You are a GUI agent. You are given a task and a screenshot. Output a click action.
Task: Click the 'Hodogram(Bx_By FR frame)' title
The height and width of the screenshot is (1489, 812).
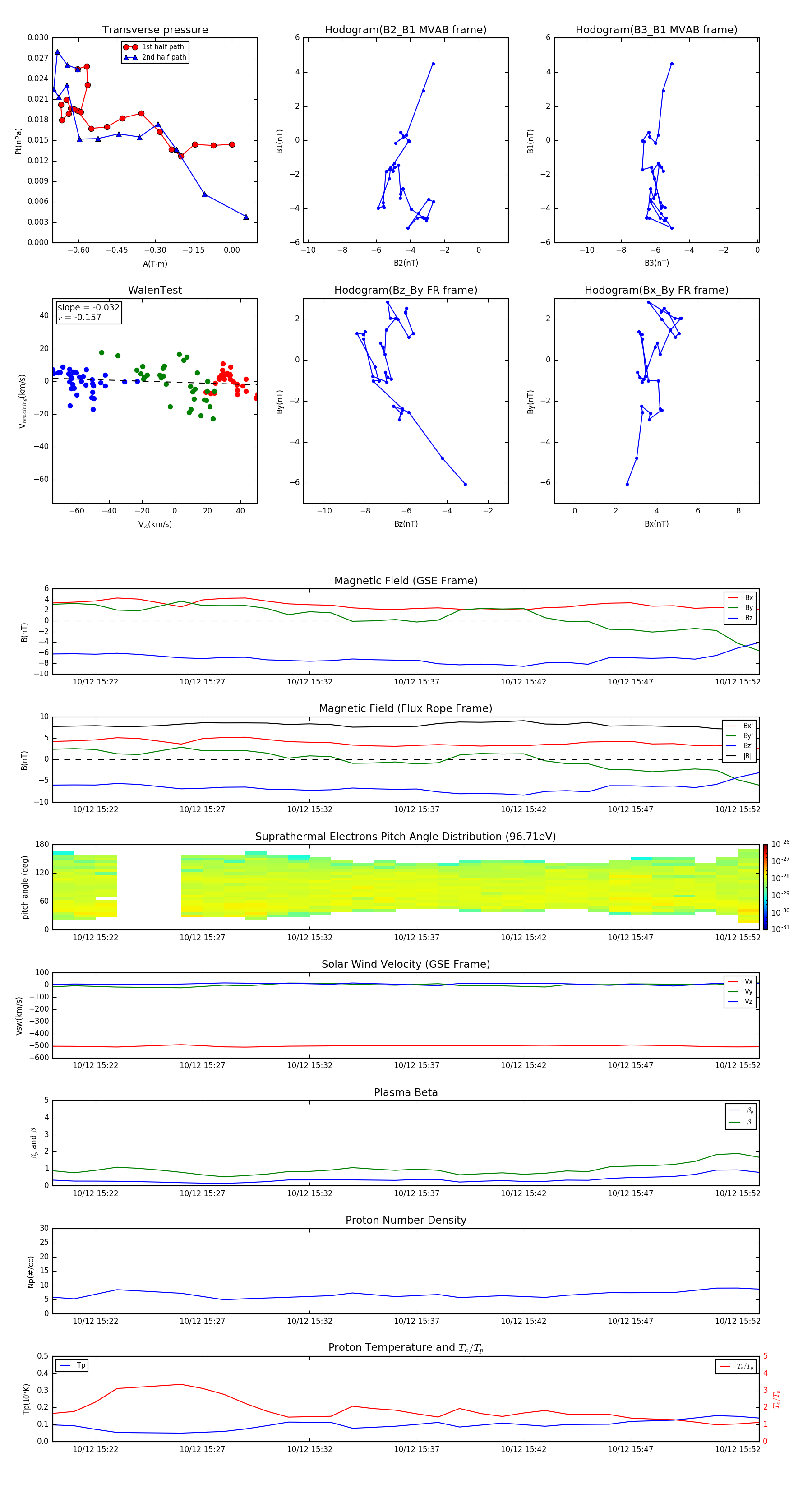coord(656,290)
